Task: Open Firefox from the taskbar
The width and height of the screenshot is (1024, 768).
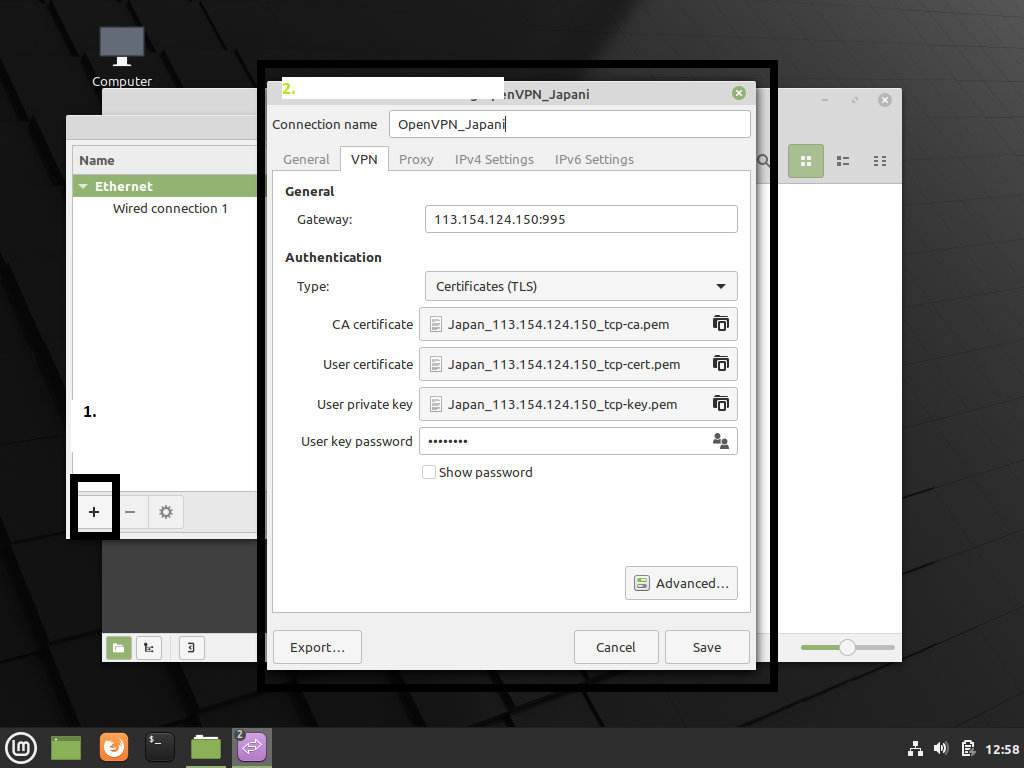Action: coord(114,747)
